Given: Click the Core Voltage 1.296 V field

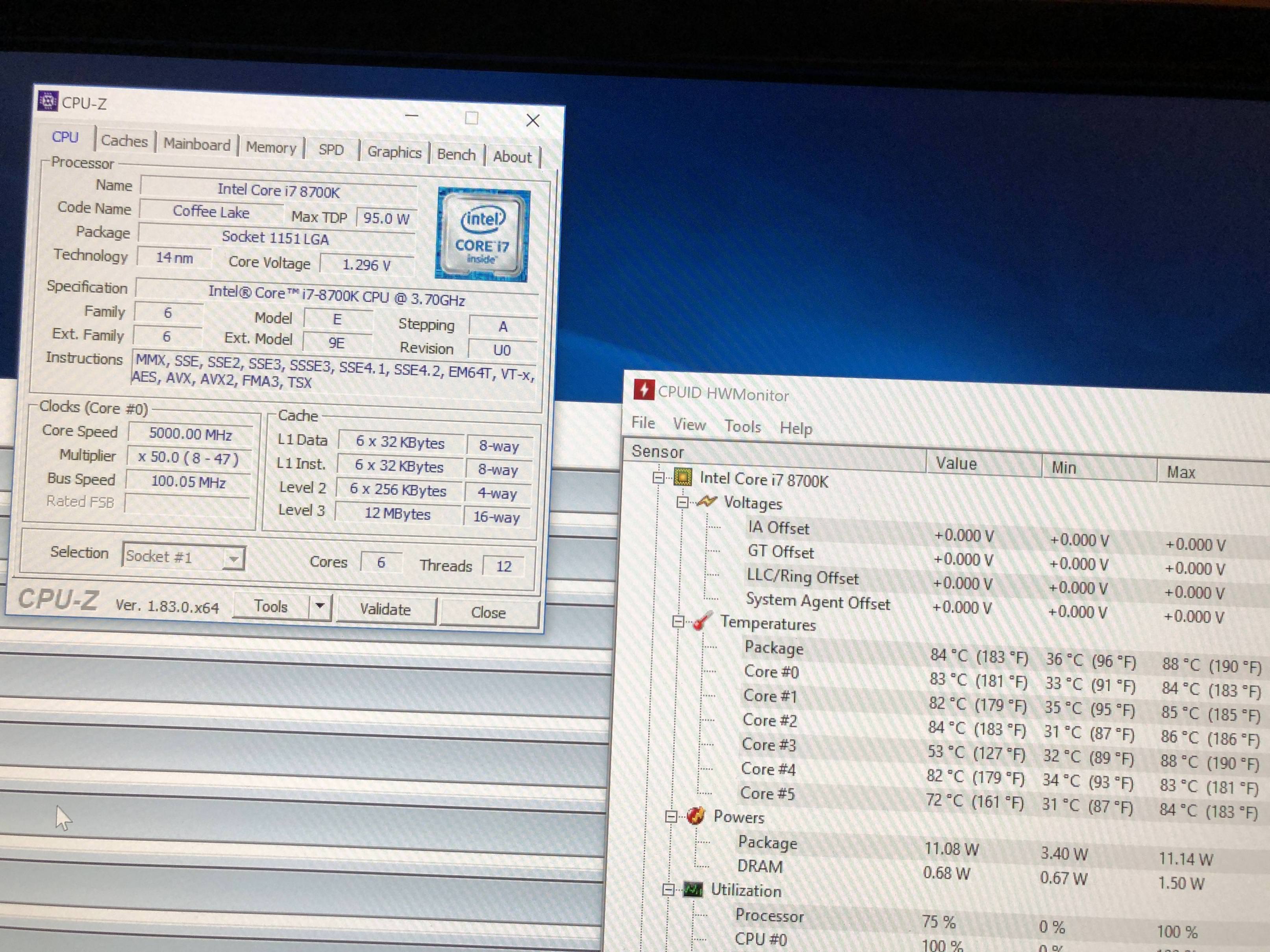Looking at the screenshot, I should [x=366, y=264].
